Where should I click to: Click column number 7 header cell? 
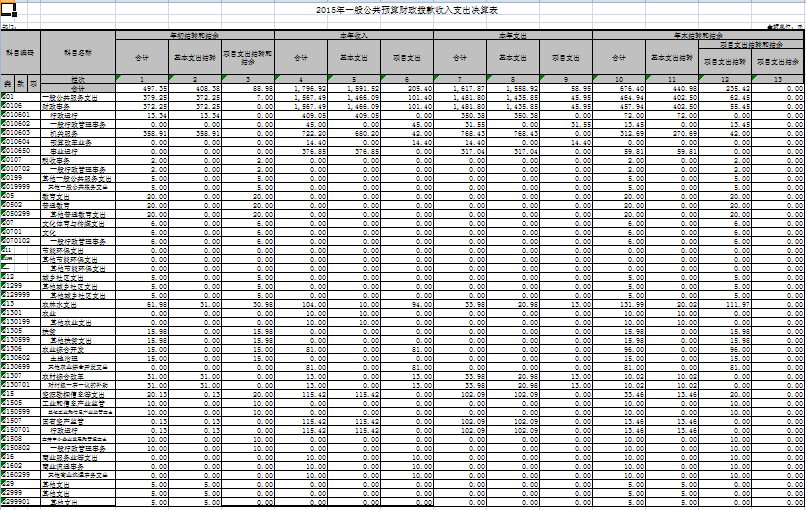coord(460,79)
